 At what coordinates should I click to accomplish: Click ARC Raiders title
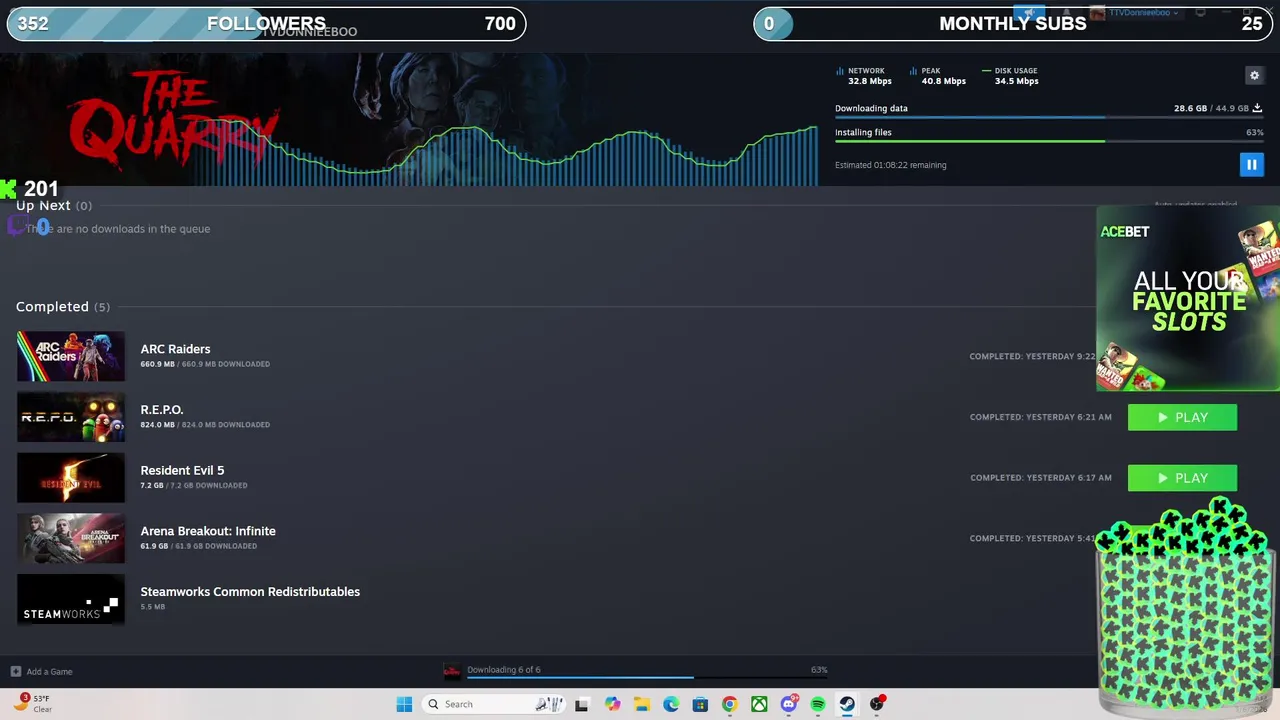pyautogui.click(x=175, y=349)
